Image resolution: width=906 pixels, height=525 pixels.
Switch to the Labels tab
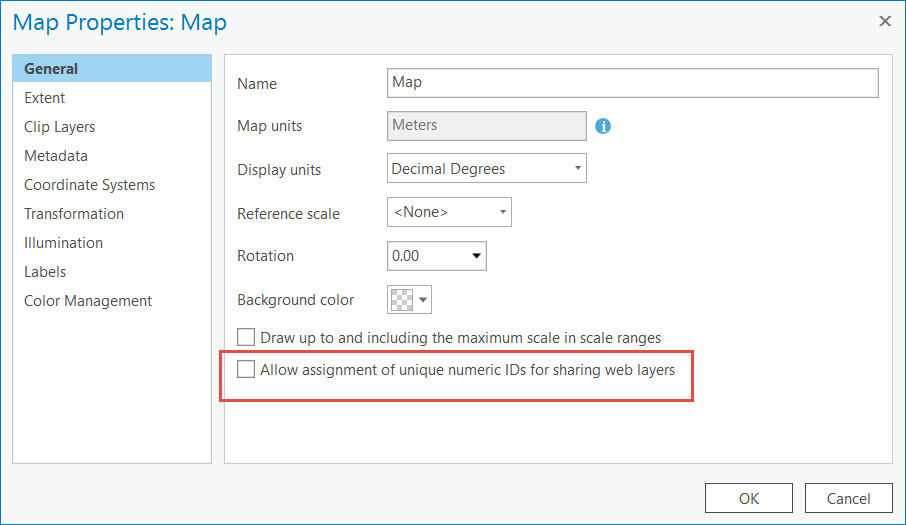(x=45, y=272)
